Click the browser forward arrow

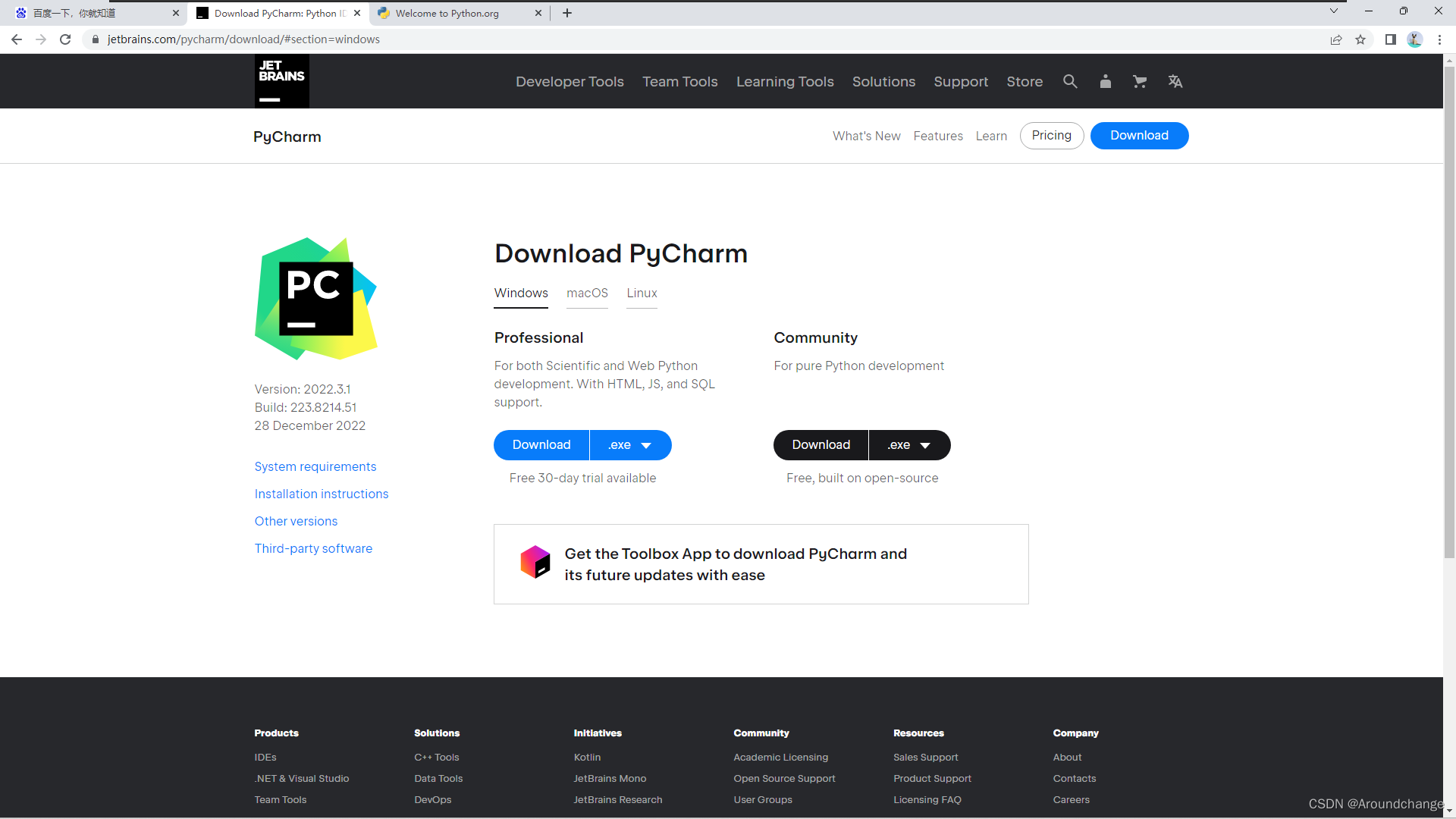point(41,39)
